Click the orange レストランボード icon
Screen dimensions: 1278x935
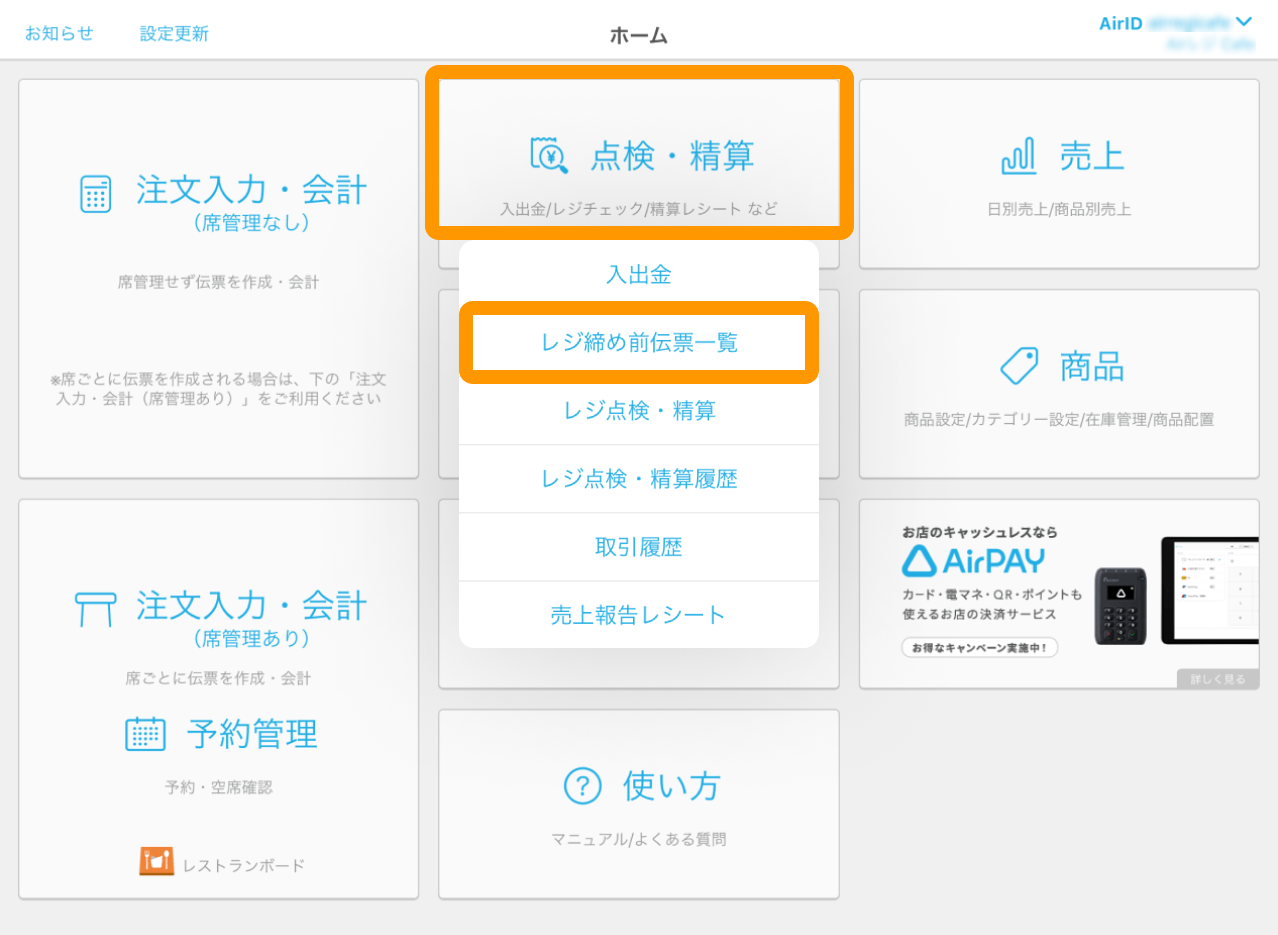(156, 862)
